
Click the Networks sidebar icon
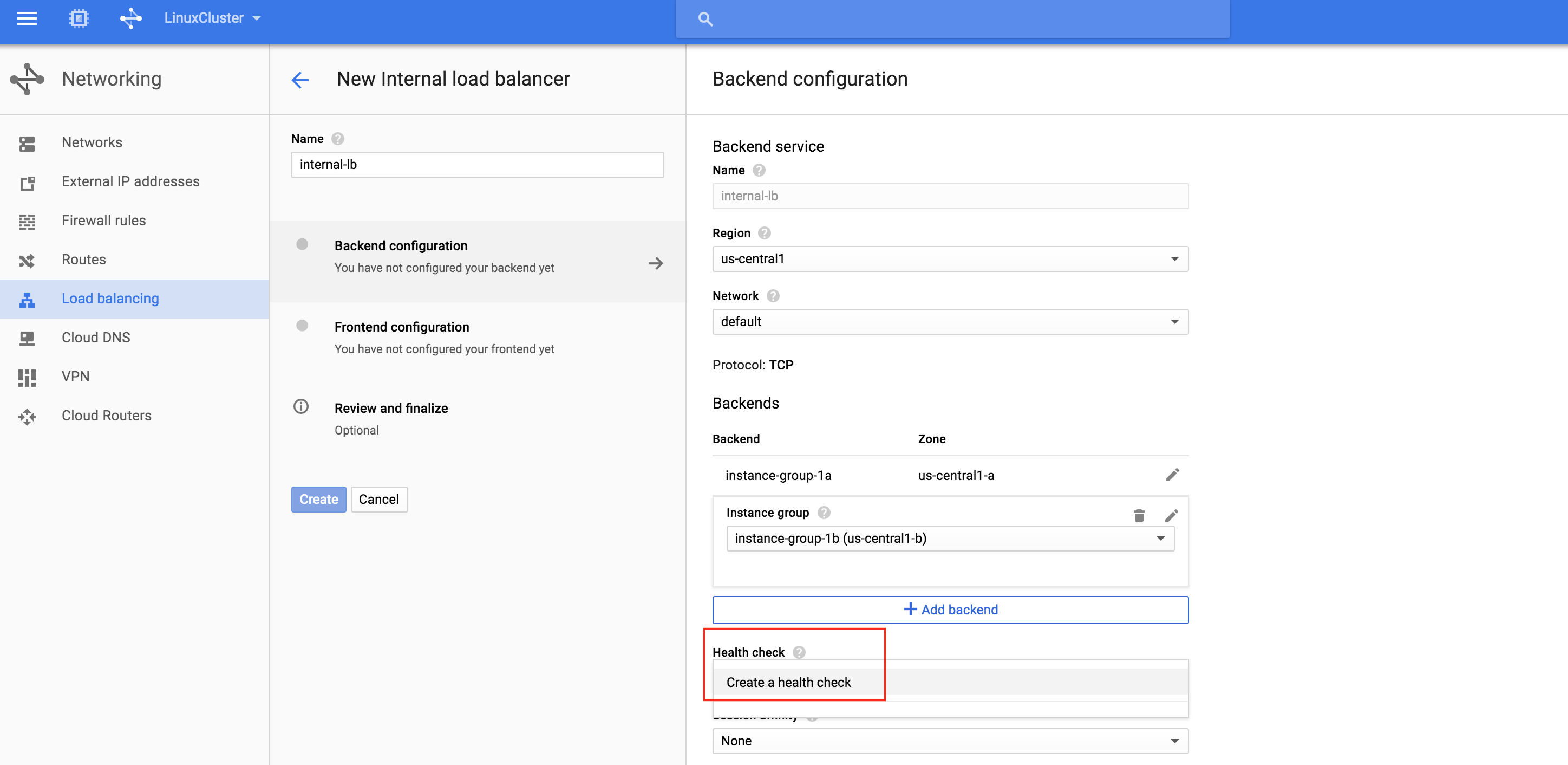click(27, 144)
